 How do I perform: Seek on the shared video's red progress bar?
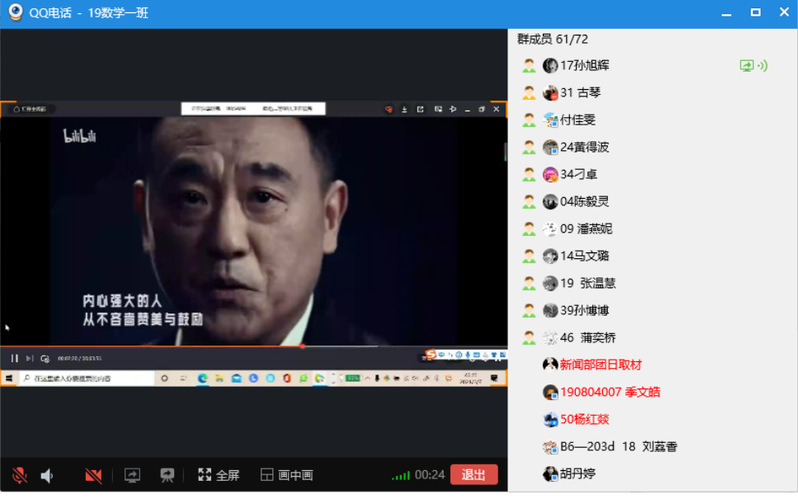[x=253, y=346]
